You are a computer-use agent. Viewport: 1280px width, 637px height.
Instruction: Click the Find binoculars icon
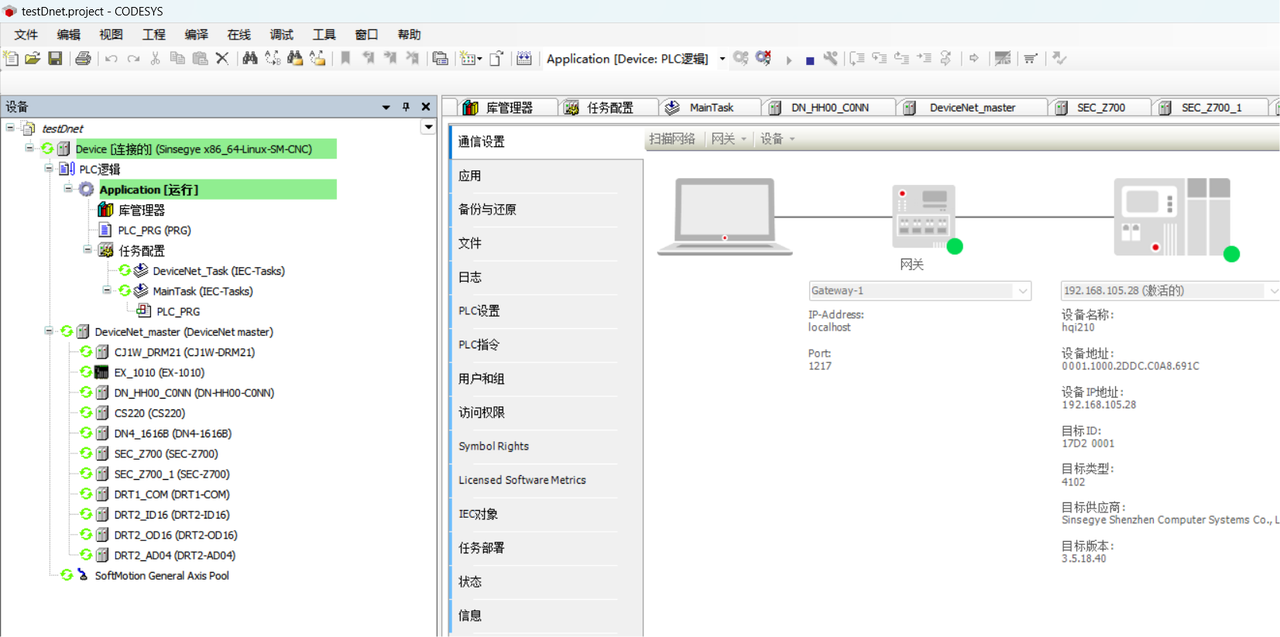[x=249, y=59]
